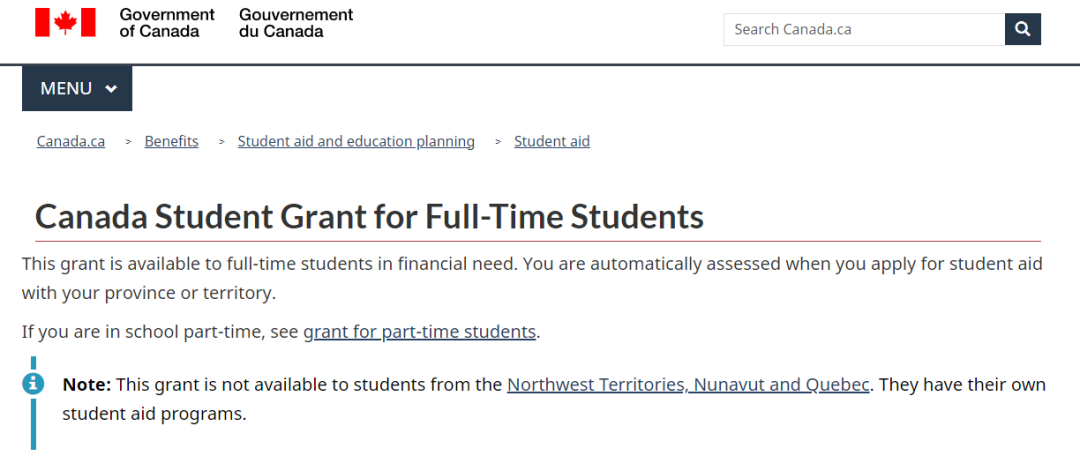Select the Student aid breadcrumb link

click(552, 141)
